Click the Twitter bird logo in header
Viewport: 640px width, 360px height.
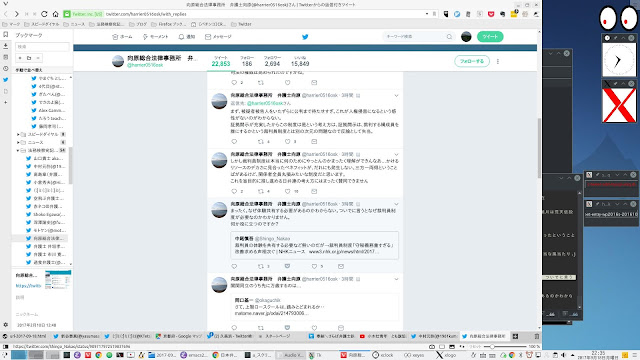(305, 37)
